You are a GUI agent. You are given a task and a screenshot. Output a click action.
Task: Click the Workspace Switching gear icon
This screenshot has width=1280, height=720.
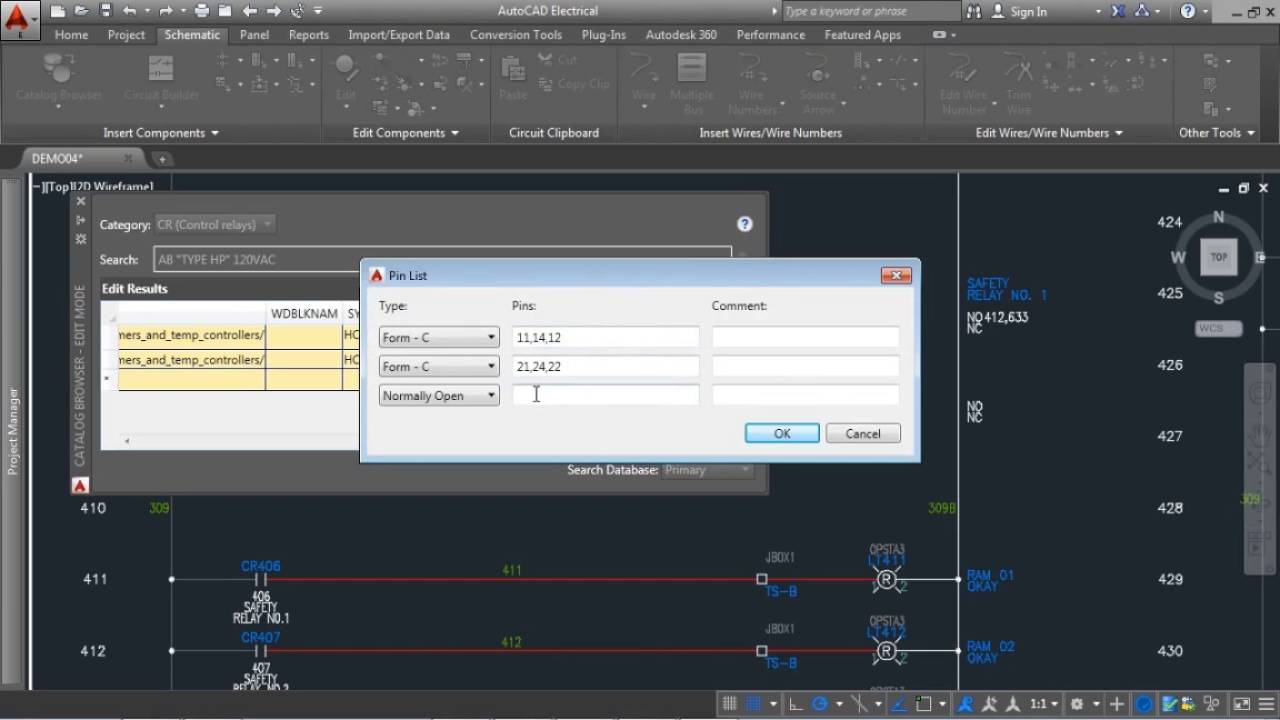coord(1077,704)
